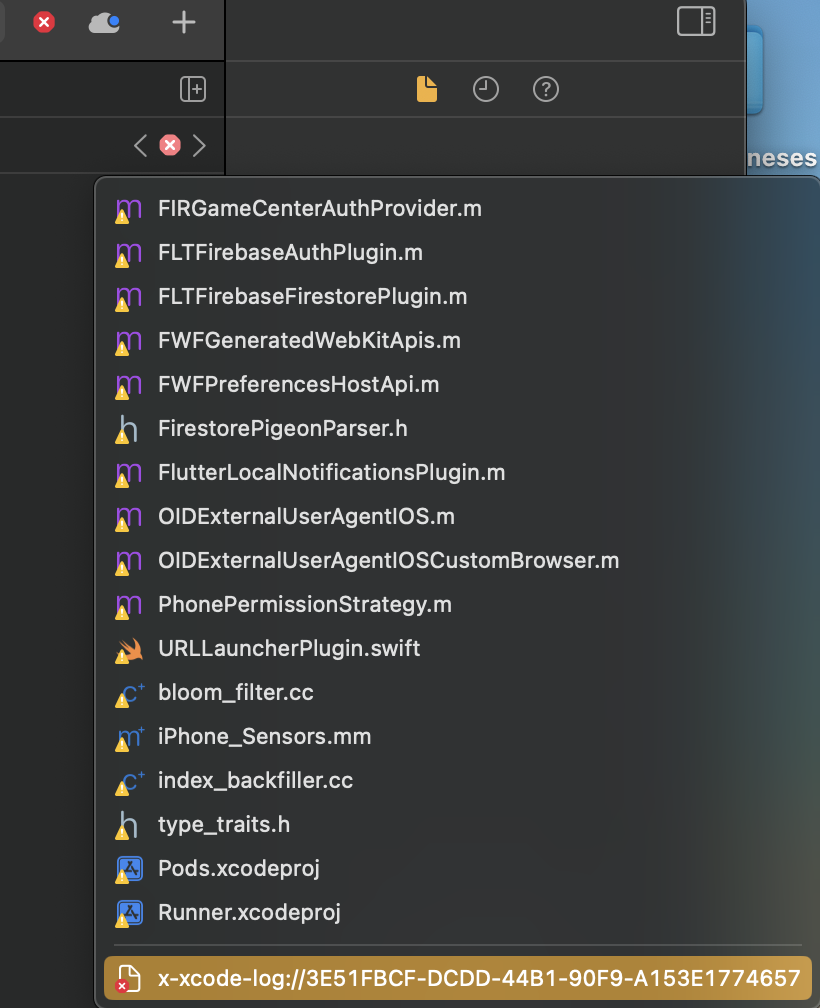The width and height of the screenshot is (820, 1008).
Task: Click the plus add button
Action: (184, 22)
